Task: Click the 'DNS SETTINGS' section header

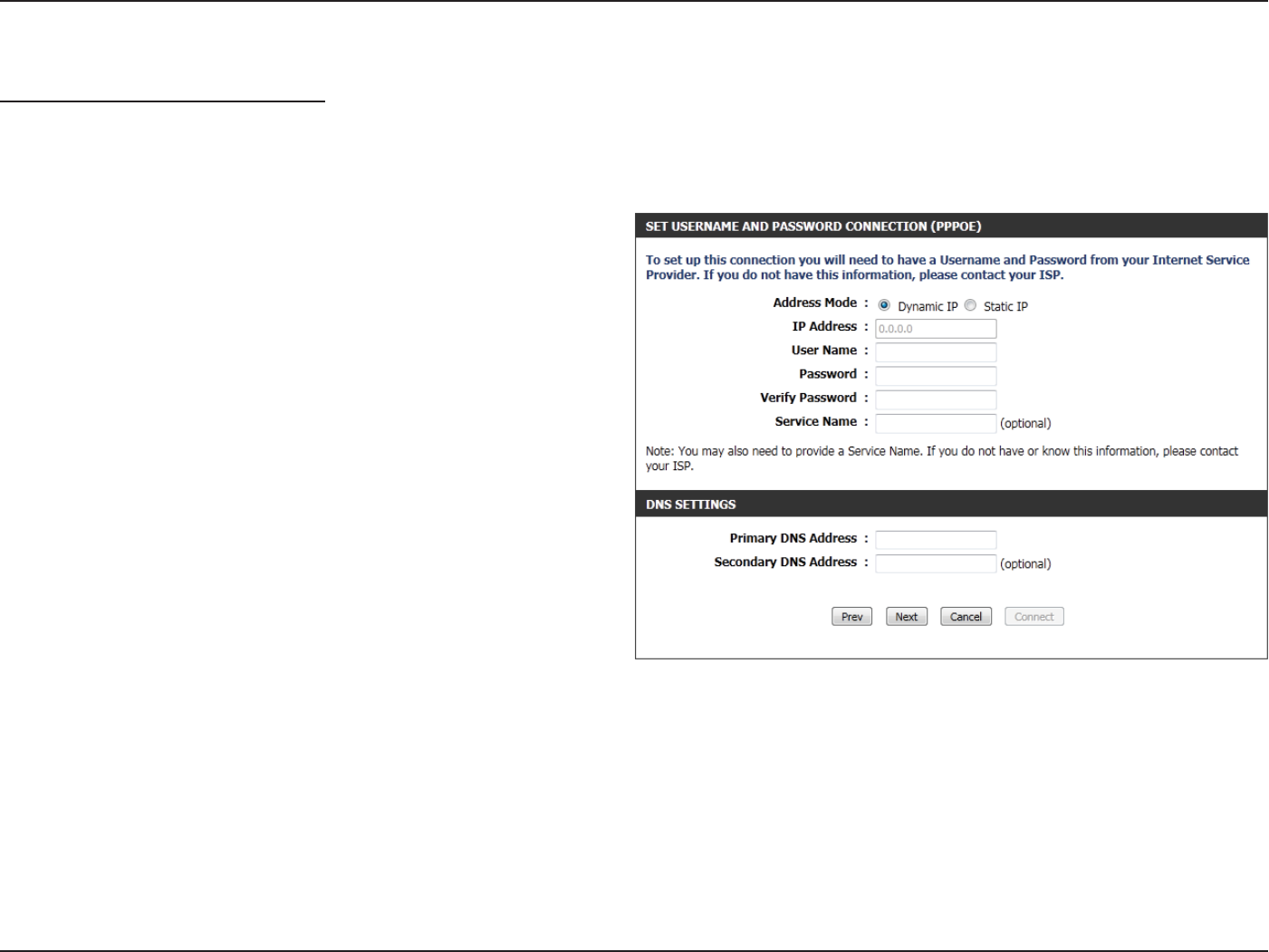Action: [951, 505]
